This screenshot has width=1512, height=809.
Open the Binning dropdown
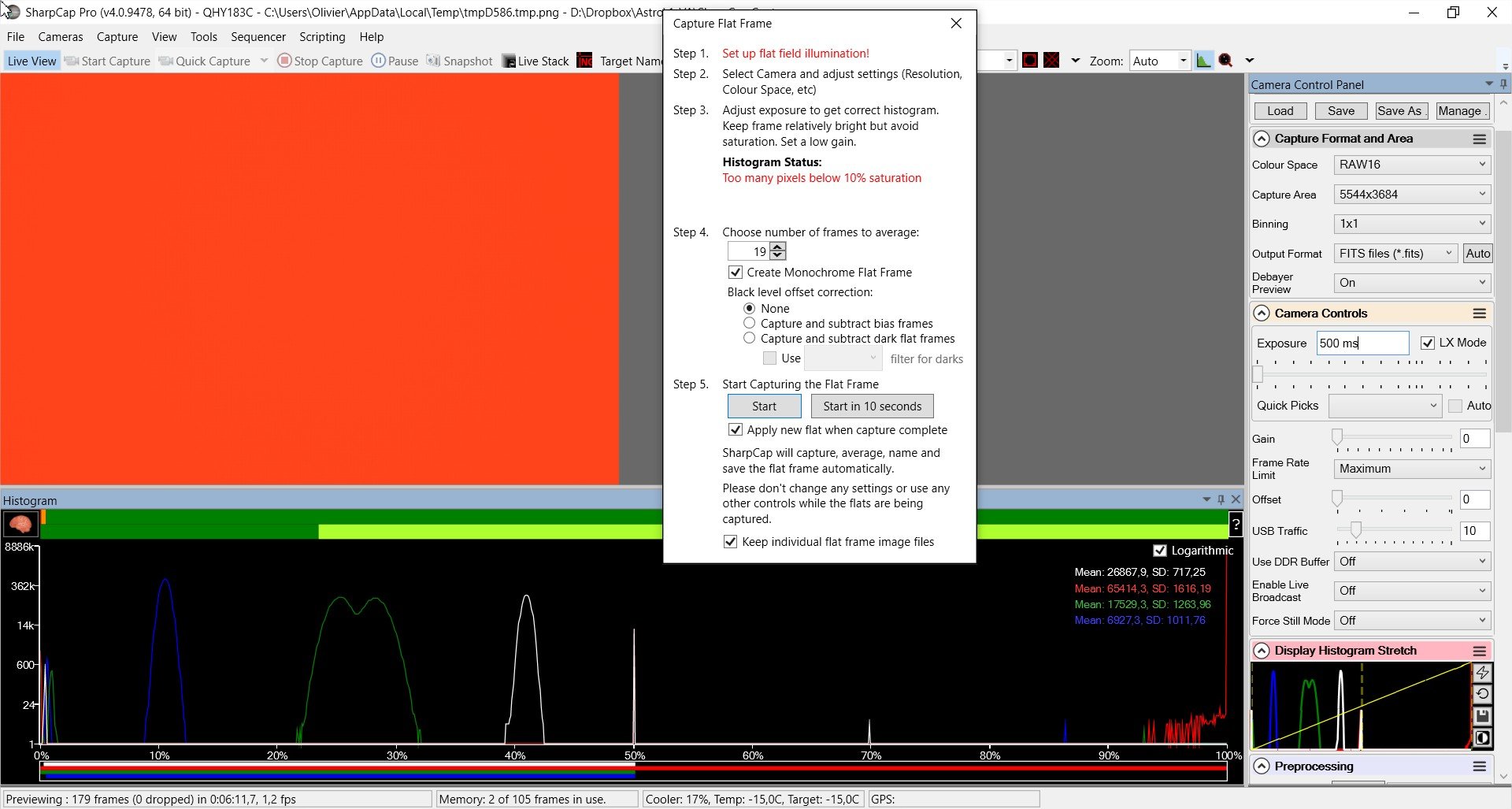coord(1413,224)
